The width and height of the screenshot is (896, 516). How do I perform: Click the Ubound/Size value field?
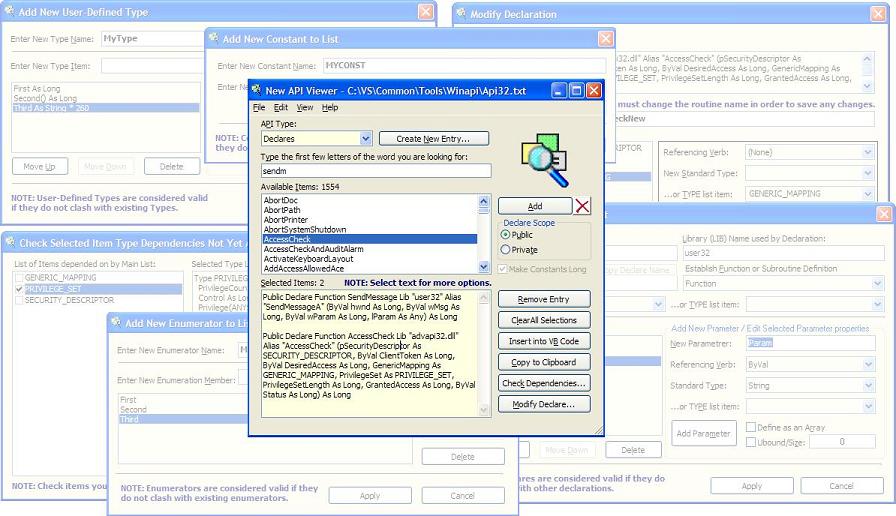842,442
